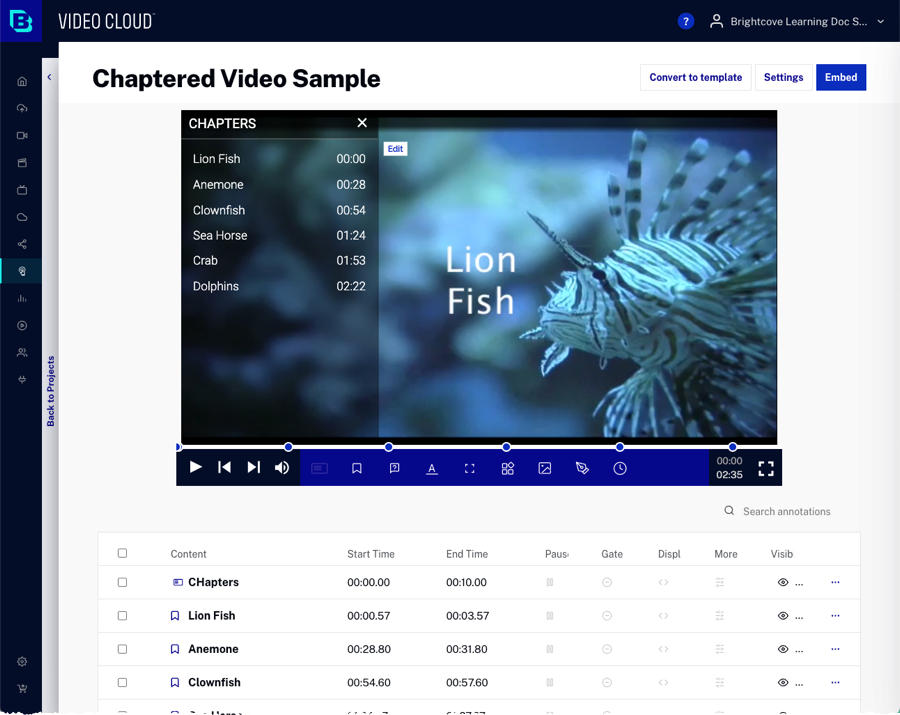
Task: Click the clock timer annotation icon
Action: (620, 468)
